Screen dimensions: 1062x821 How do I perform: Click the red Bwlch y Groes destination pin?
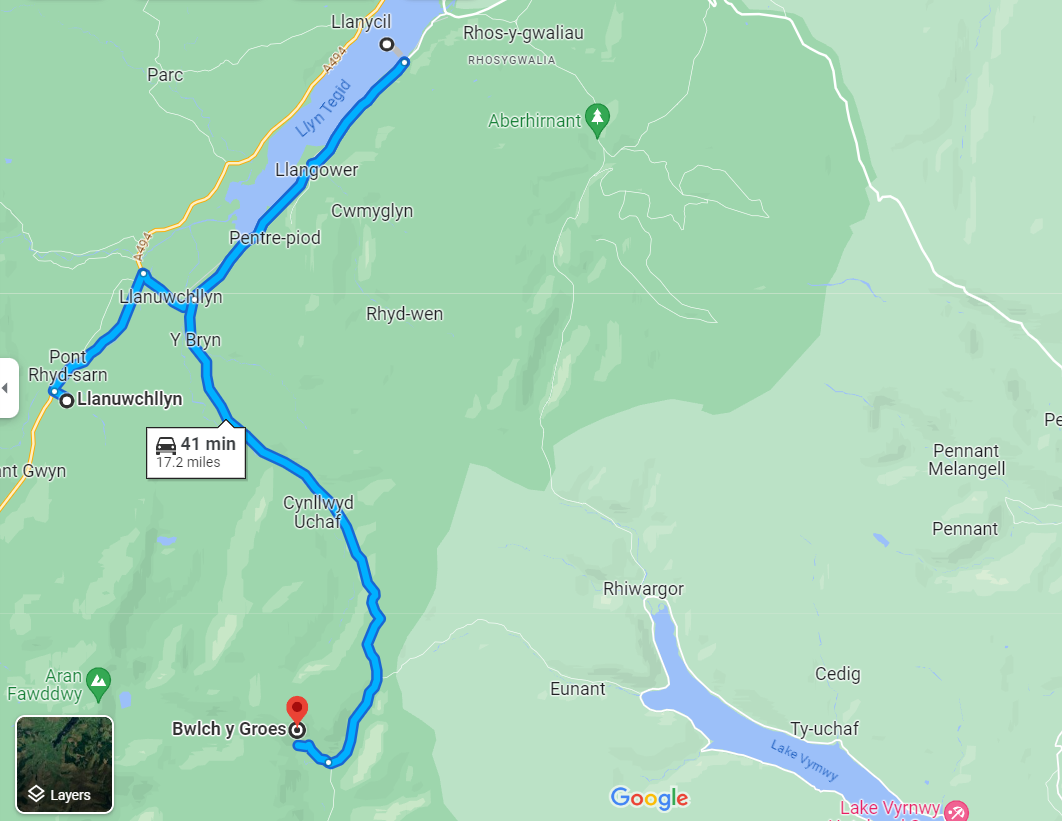click(297, 710)
